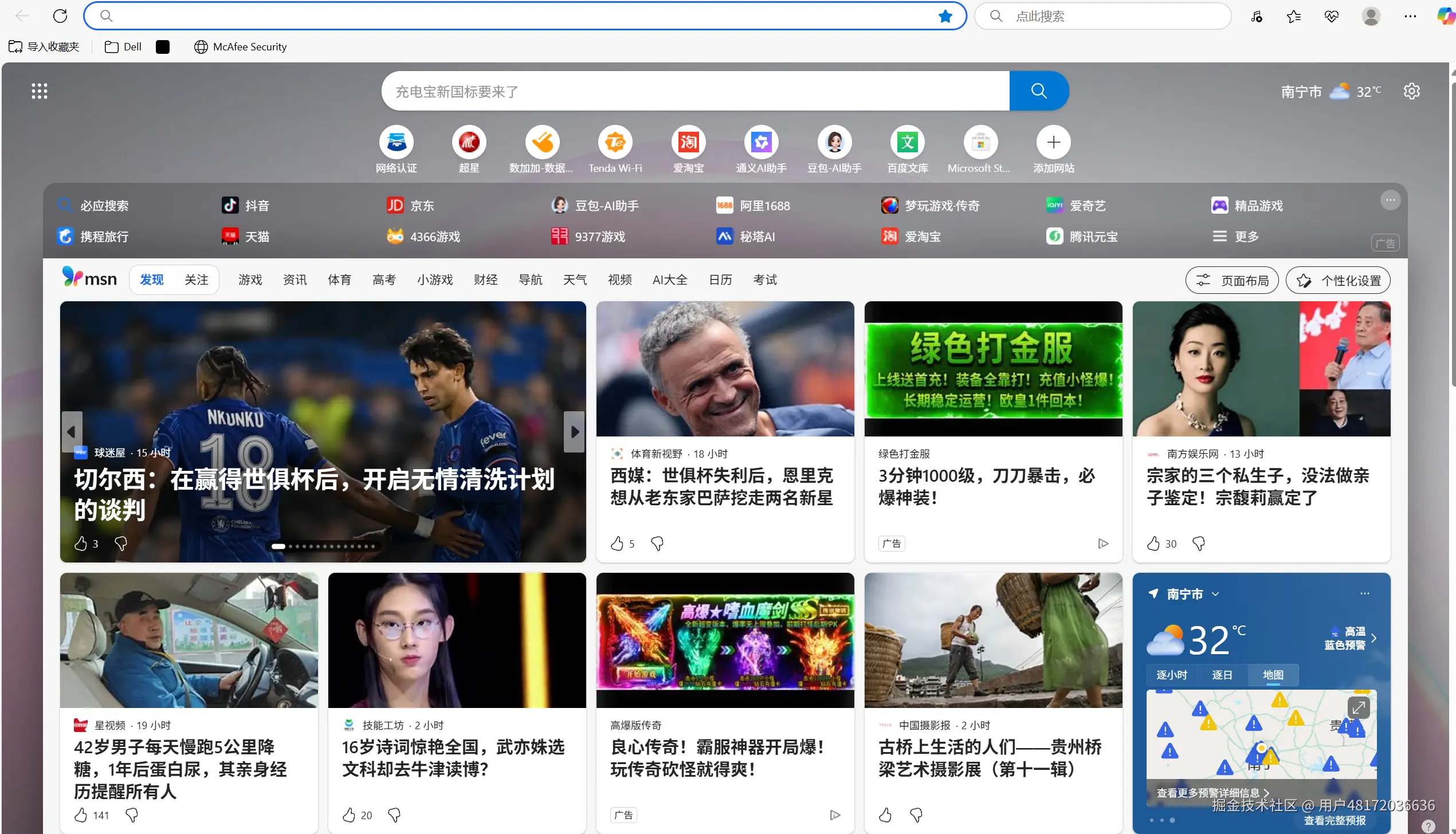
Task: Open the MSN settings gear
Action: point(1411,91)
